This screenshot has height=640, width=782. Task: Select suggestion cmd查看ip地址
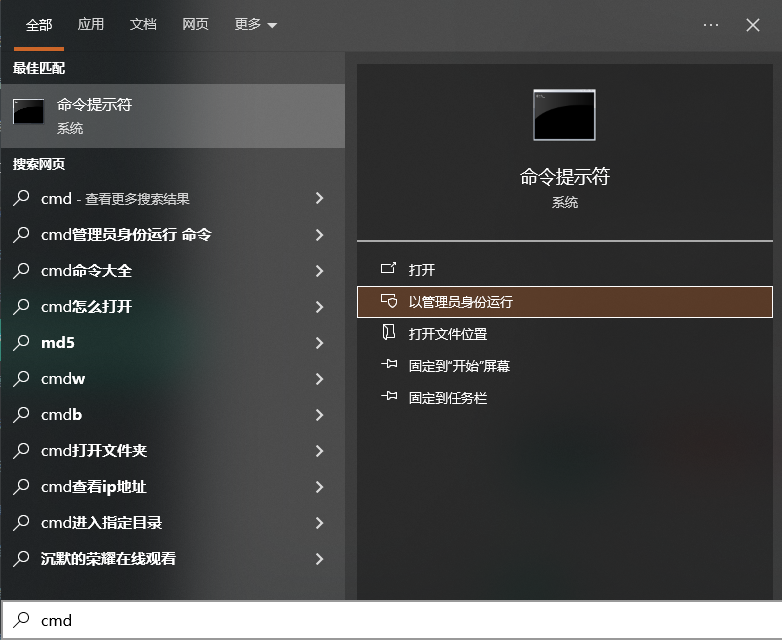click(x=173, y=486)
